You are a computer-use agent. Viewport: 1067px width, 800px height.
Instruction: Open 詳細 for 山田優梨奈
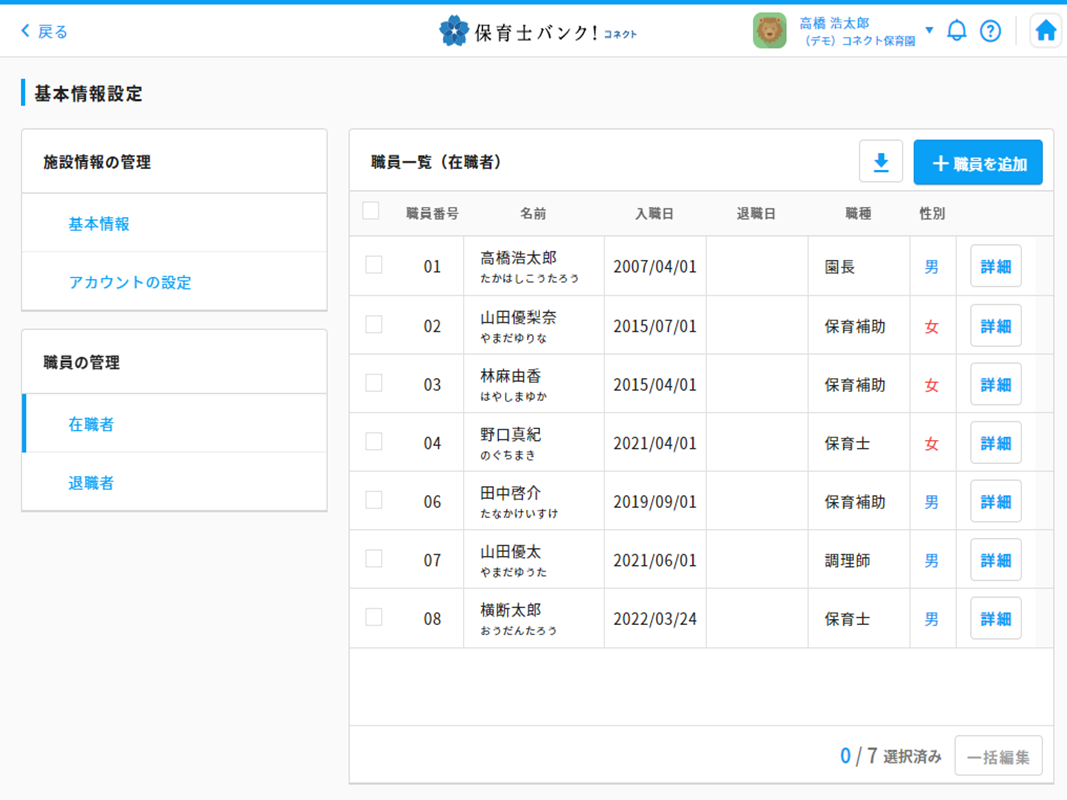click(x=995, y=326)
